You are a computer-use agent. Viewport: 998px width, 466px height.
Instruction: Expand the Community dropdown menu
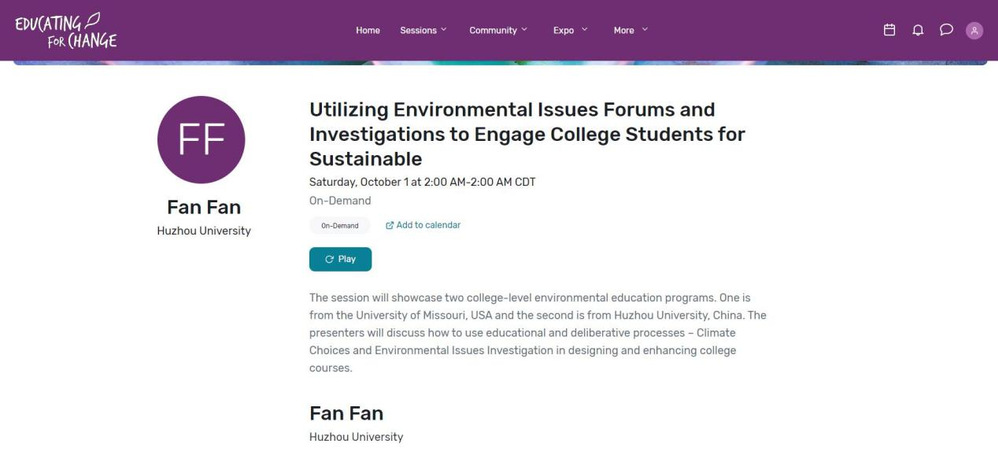pos(498,30)
